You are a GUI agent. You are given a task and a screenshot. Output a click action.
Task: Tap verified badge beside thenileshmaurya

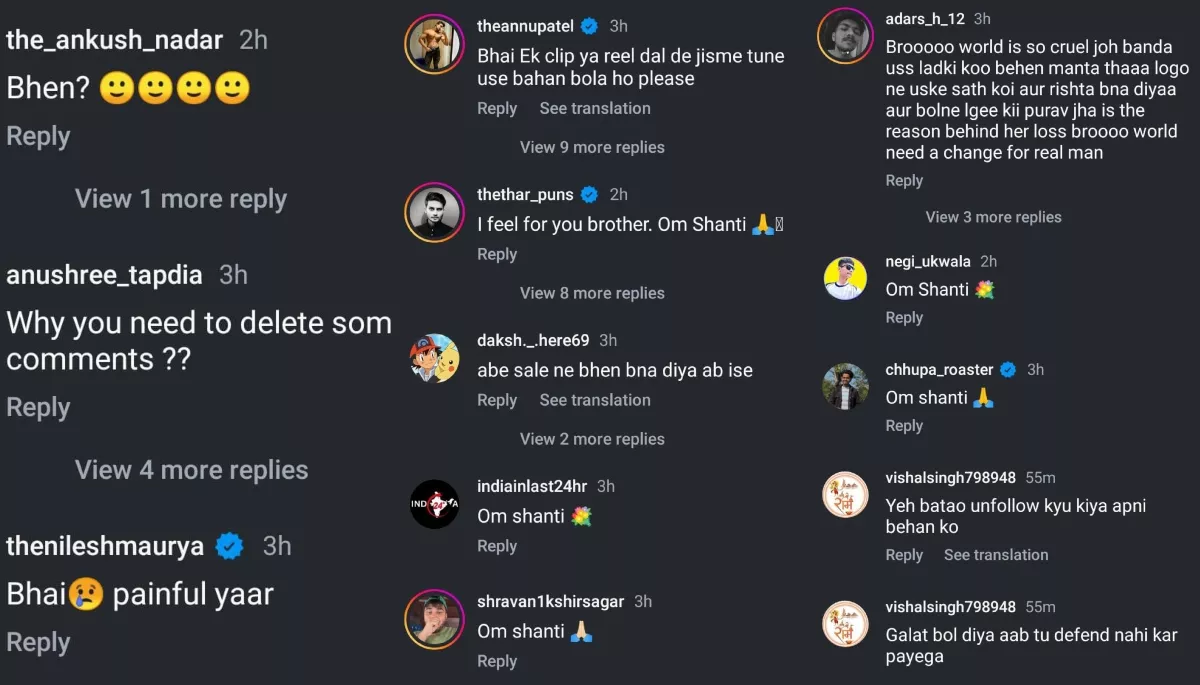coord(231,546)
